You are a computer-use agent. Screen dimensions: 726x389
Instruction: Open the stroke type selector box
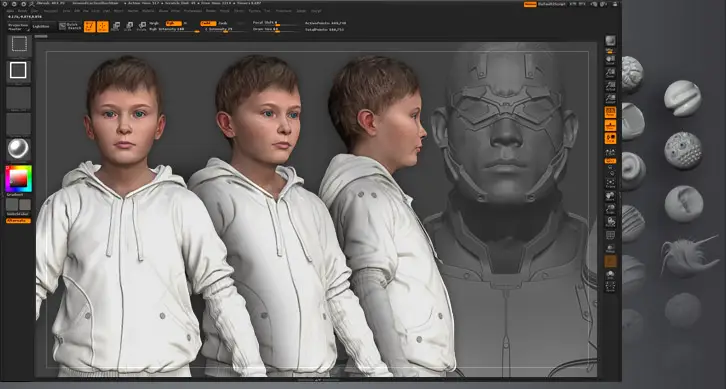point(19,71)
